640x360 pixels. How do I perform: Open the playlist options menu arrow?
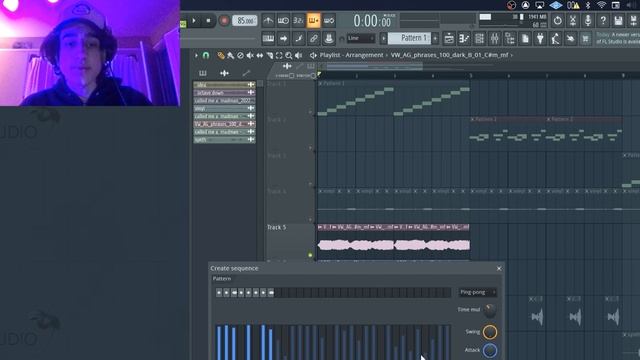point(196,55)
